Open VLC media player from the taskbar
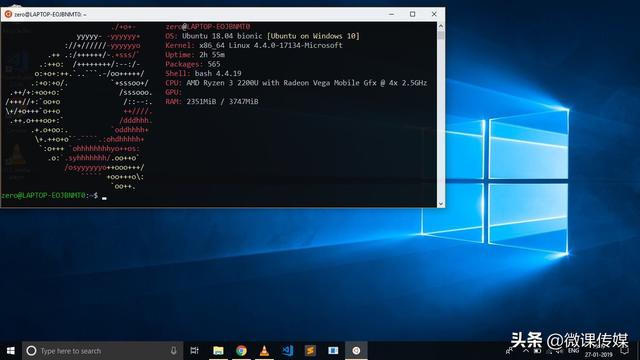 coord(264,351)
